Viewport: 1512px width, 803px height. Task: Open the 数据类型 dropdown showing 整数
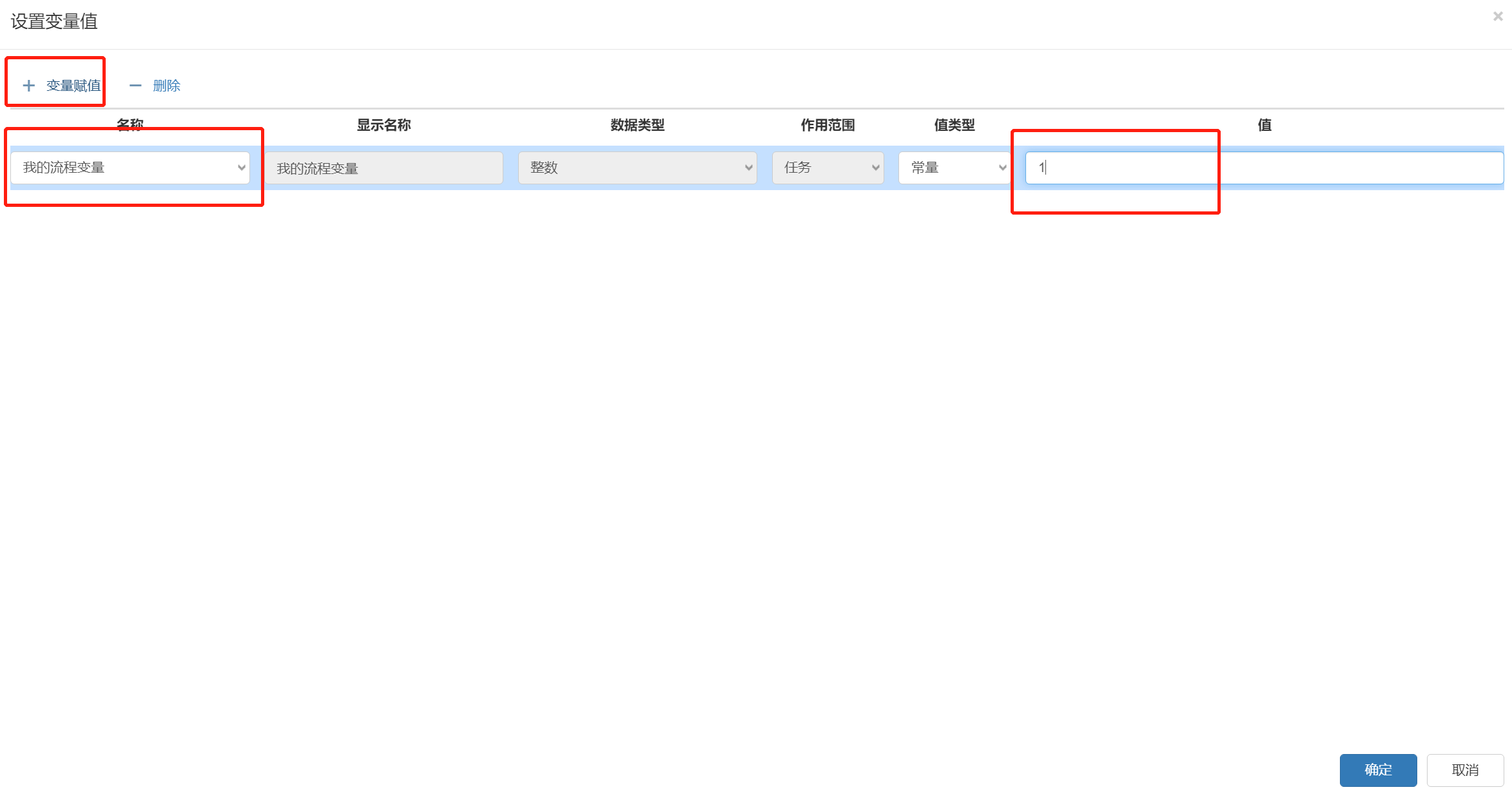637,168
